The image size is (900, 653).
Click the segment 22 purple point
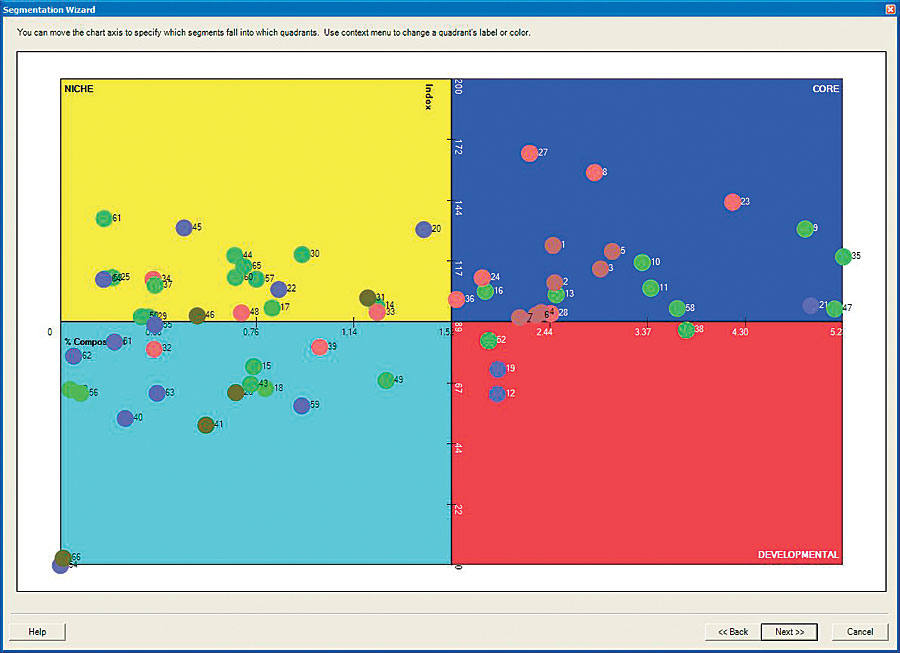(278, 289)
